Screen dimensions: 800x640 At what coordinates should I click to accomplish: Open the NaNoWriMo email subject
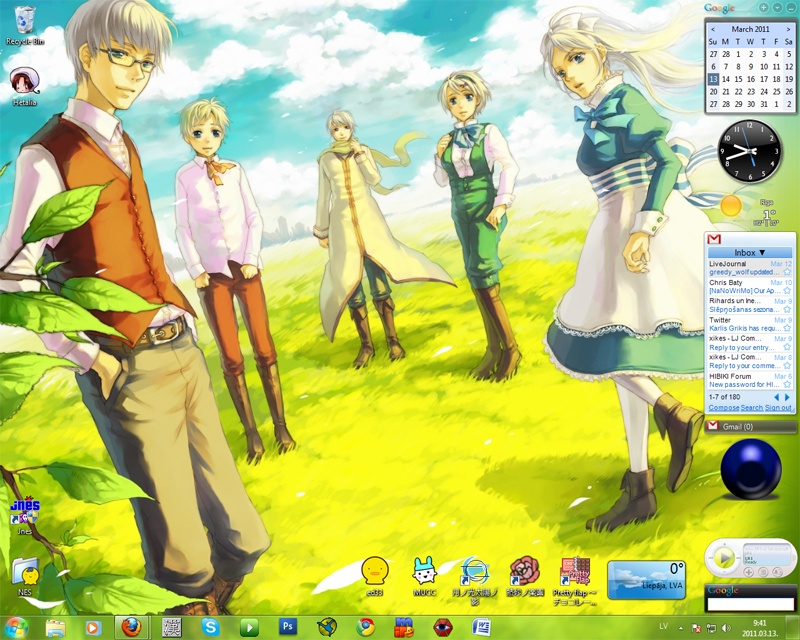pos(744,291)
